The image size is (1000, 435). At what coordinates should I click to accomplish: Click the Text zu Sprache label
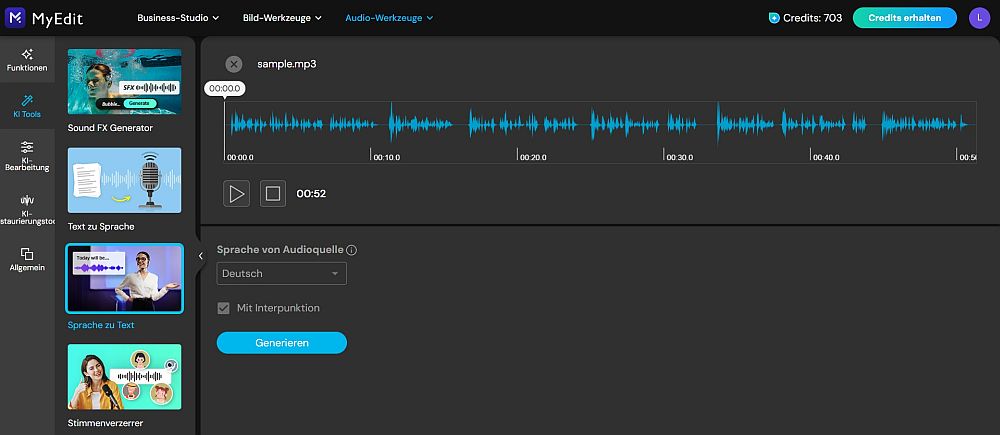(x=101, y=226)
